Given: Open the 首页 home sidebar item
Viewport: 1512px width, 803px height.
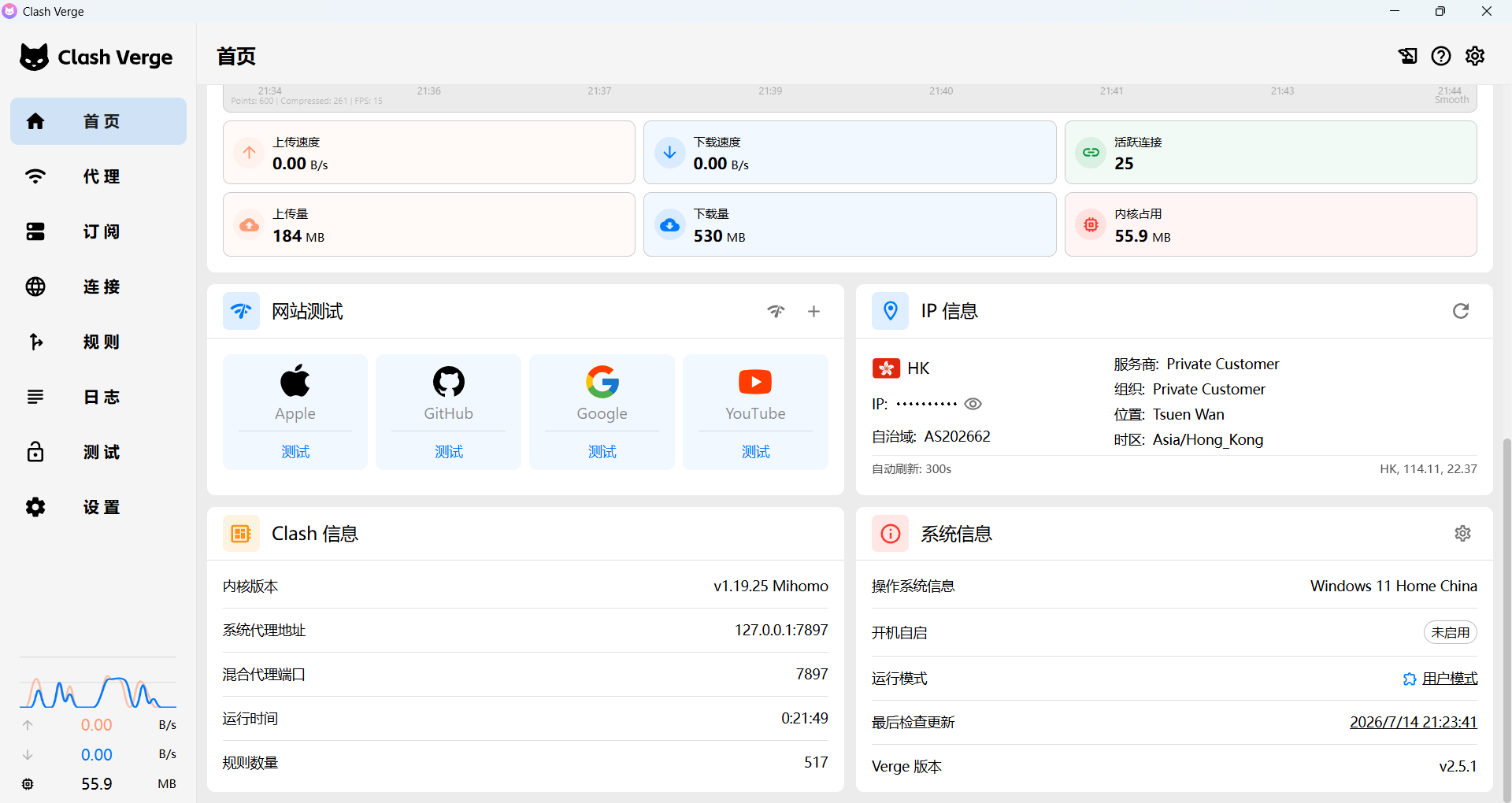Looking at the screenshot, I should pyautogui.click(x=98, y=121).
